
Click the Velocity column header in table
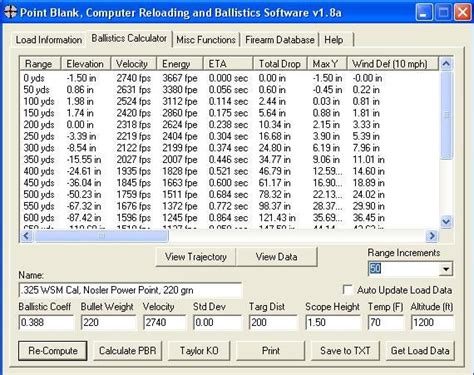(133, 64)
